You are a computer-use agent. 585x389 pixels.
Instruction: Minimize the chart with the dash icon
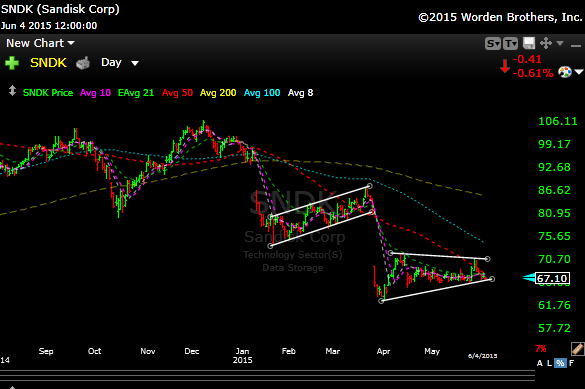(576, 46)
